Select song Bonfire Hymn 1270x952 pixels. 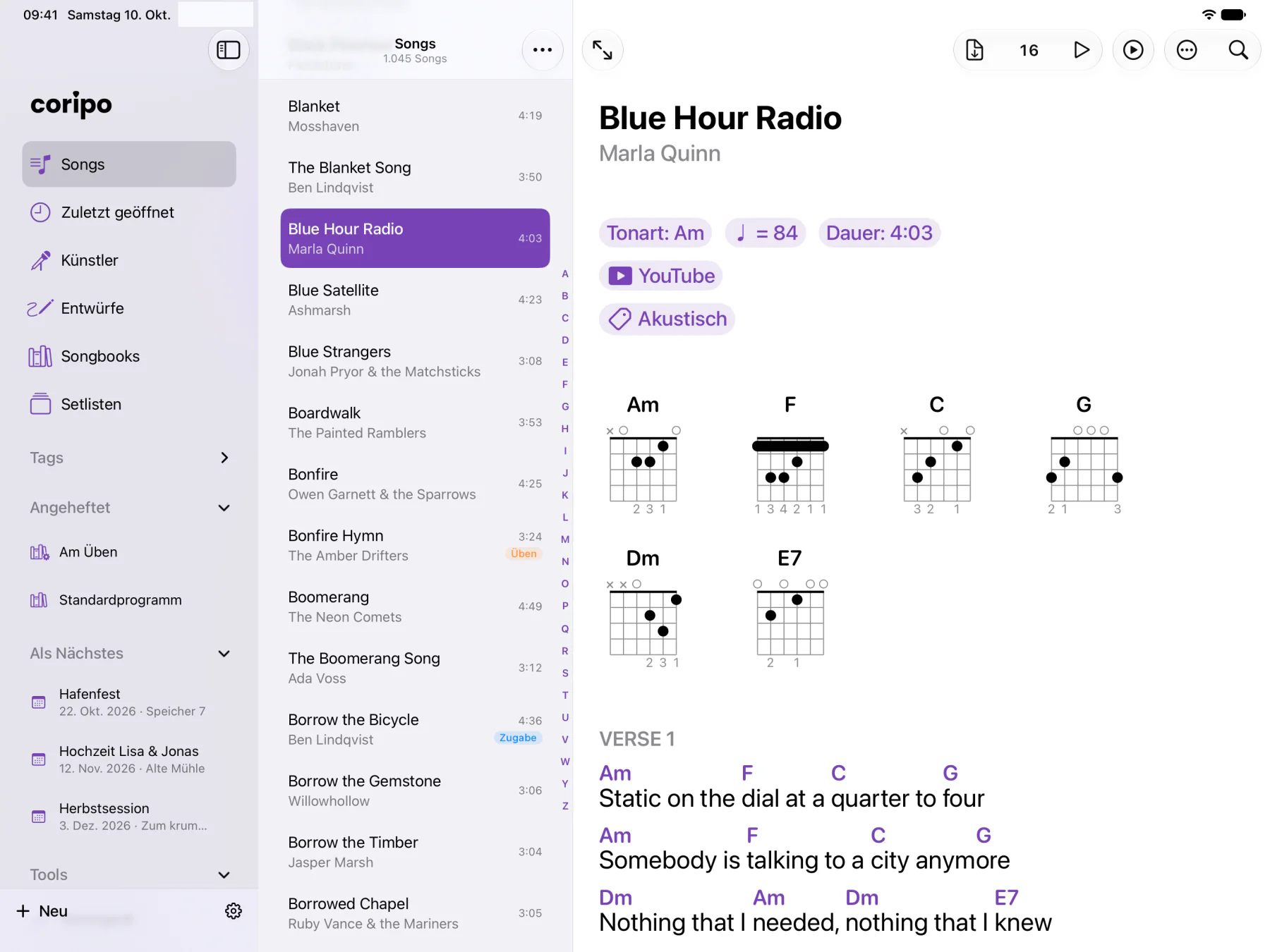(x=415, y=545)
